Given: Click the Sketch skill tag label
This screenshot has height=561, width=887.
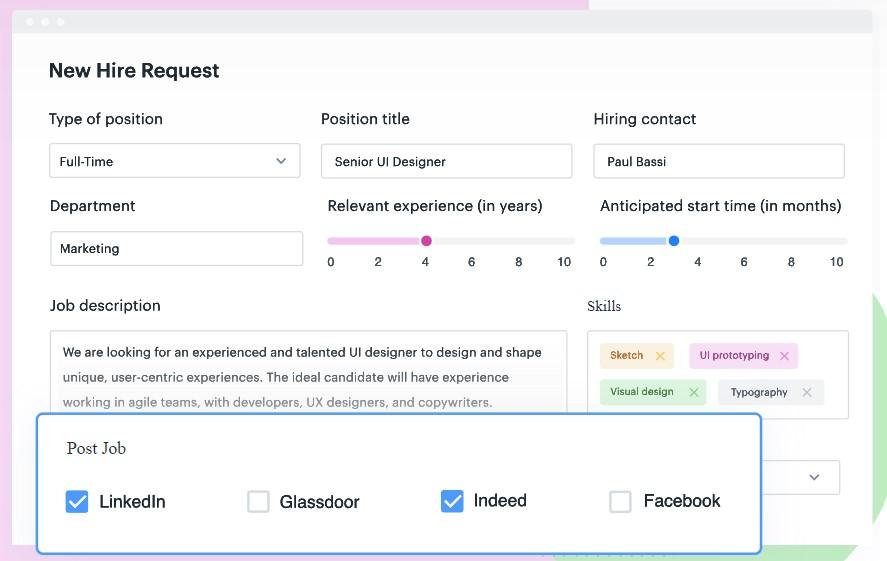Looking at the screenshot, I should tap(627, 356).
